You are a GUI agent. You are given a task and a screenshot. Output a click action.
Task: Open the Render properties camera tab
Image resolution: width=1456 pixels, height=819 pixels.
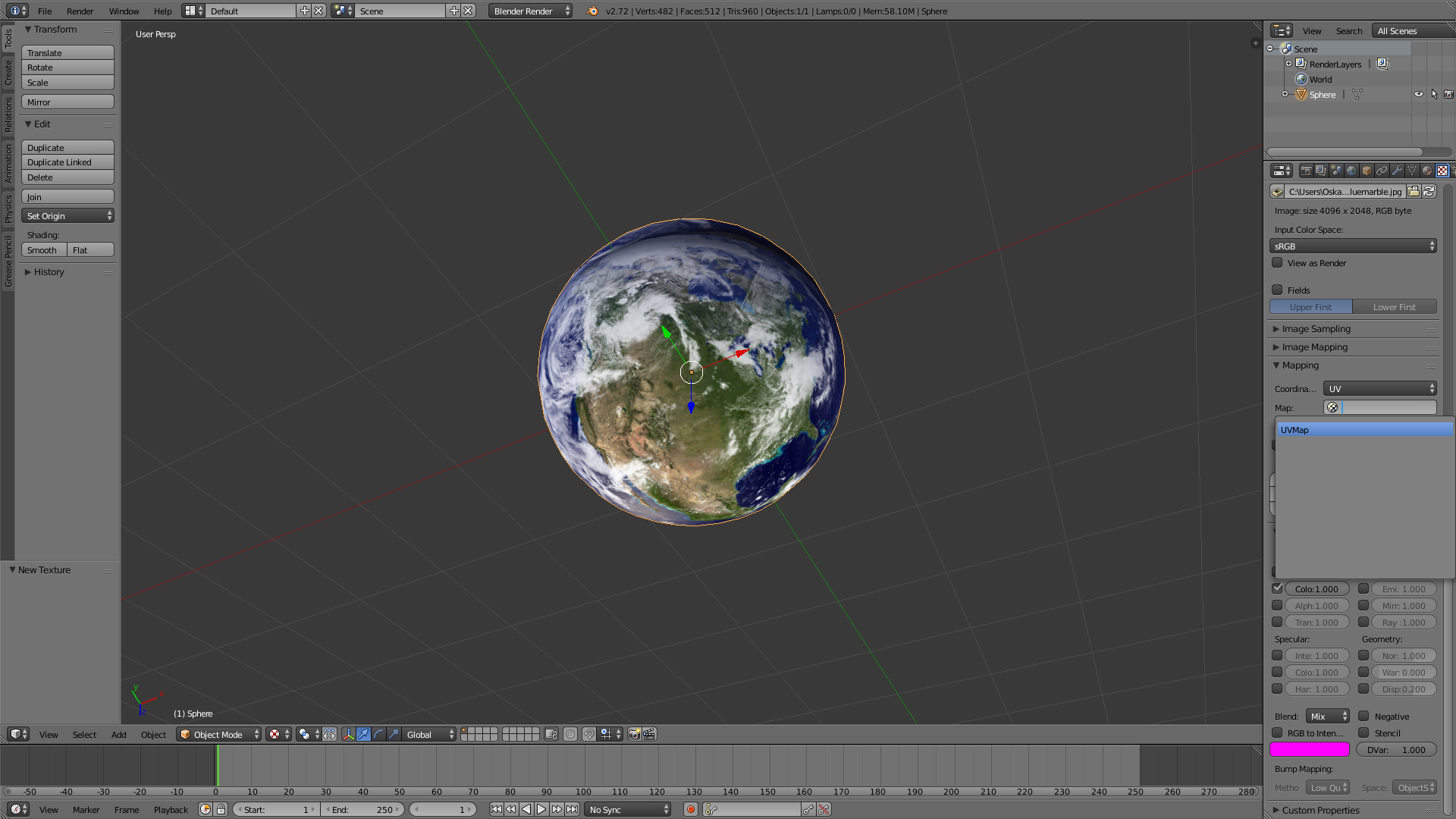pos(1306,171)
